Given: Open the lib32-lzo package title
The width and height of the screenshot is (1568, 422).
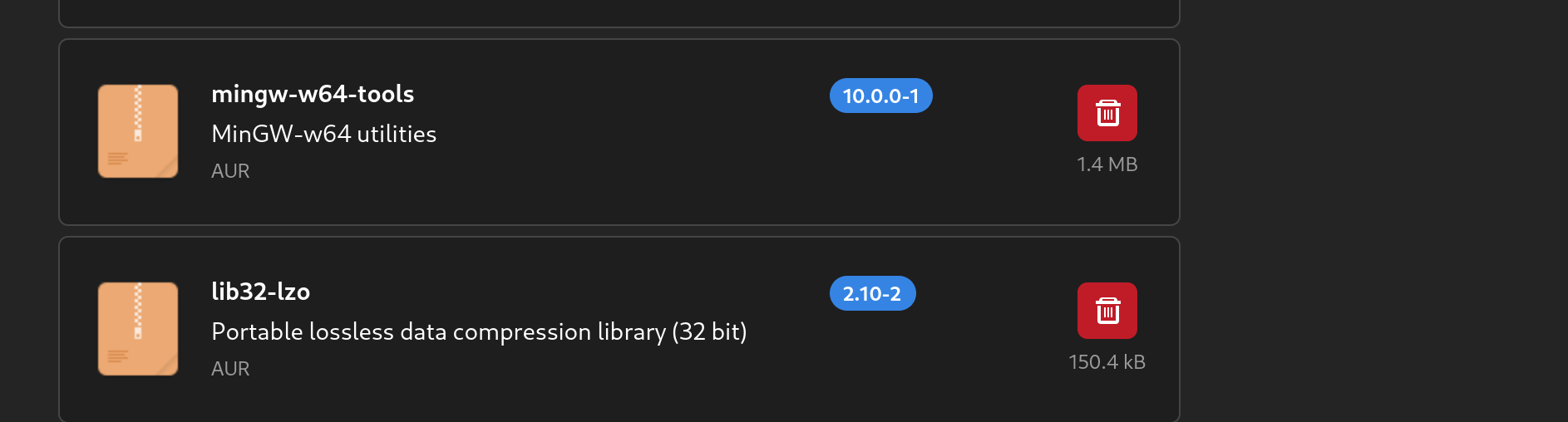Looking at the screenshot, I should tap(261, 292).
